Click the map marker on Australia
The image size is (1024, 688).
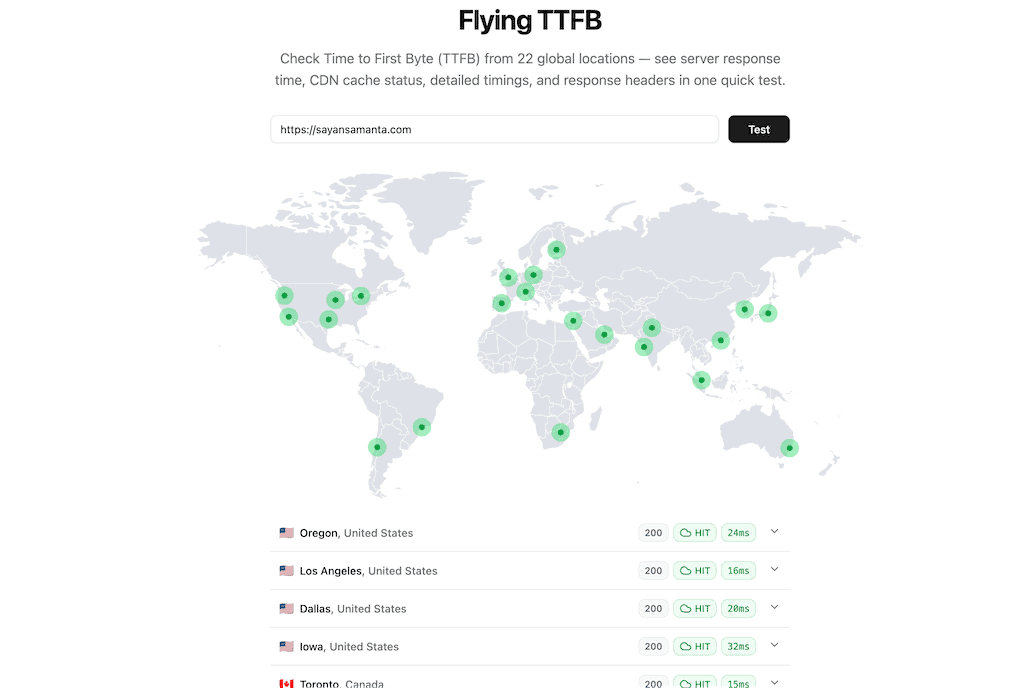pos(789,448)
